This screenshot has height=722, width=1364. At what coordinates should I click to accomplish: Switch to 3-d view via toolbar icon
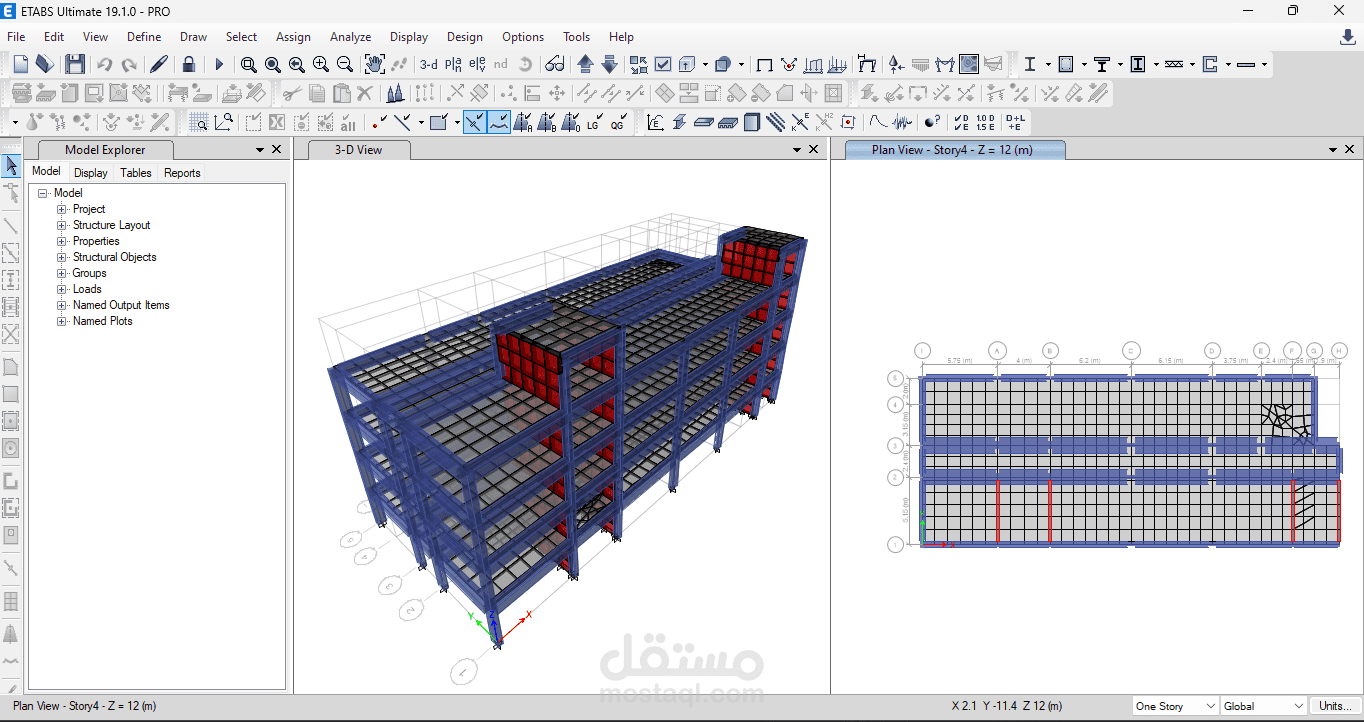(429, 64)
